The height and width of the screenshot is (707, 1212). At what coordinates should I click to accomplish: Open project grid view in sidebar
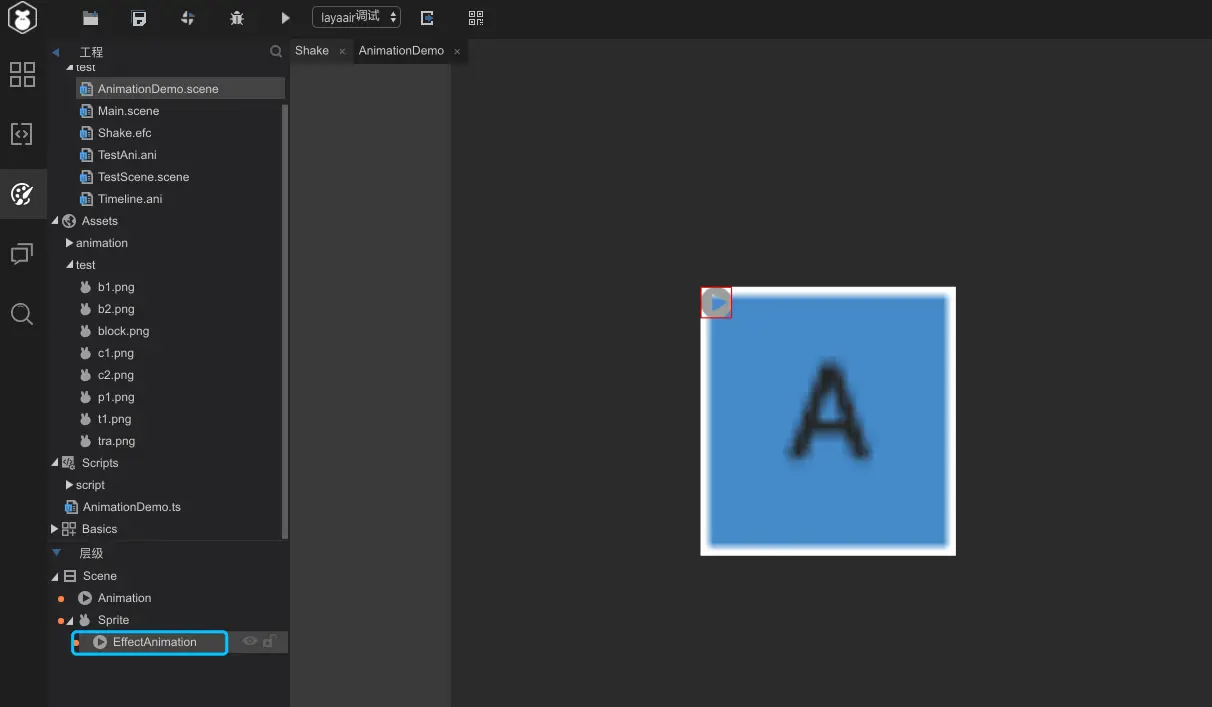coord(22,74)
